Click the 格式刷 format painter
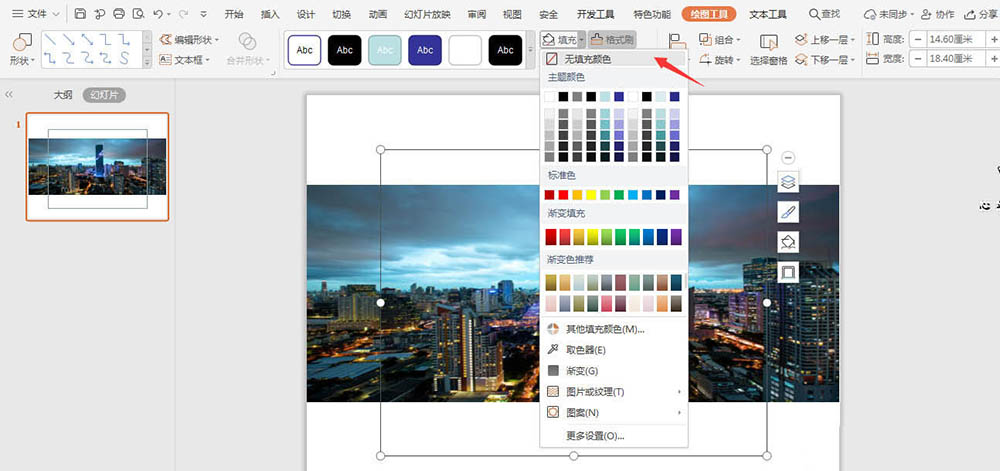Image resolution: width=1000 pixels, height=471 pixels. pyautogui.click(x=612, y=39)
